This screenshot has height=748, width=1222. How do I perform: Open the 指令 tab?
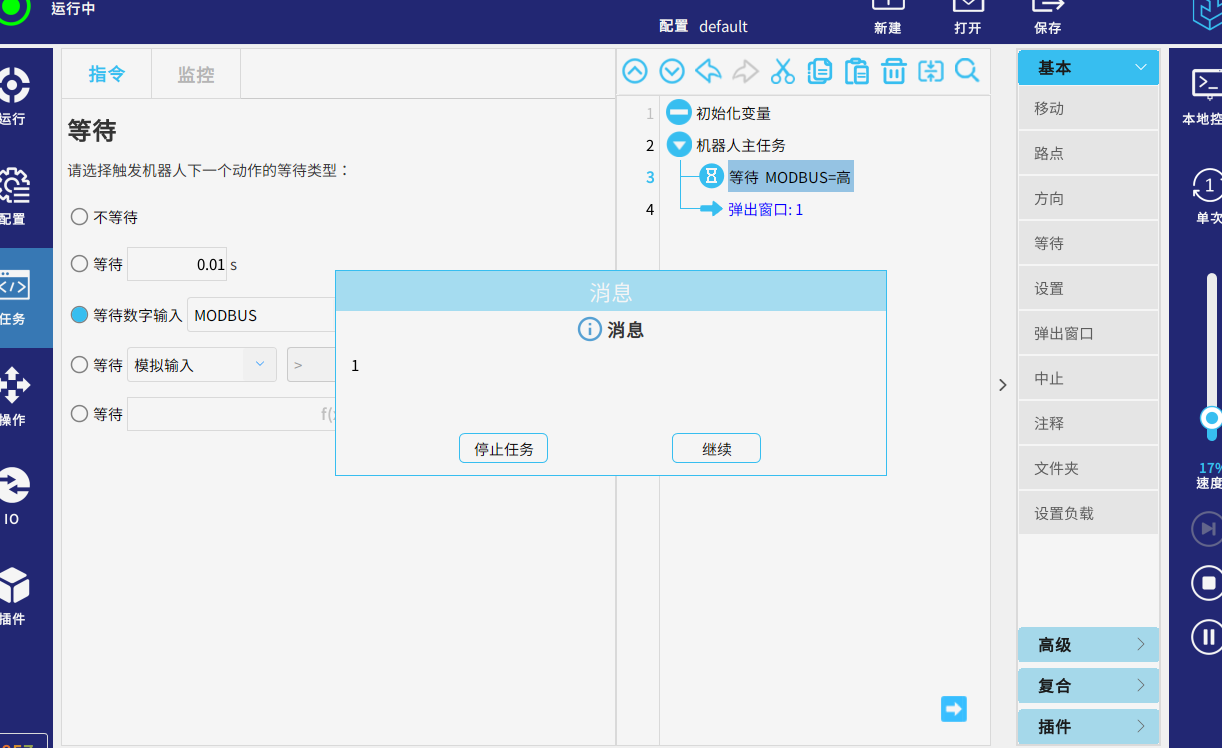coord(107,74)
